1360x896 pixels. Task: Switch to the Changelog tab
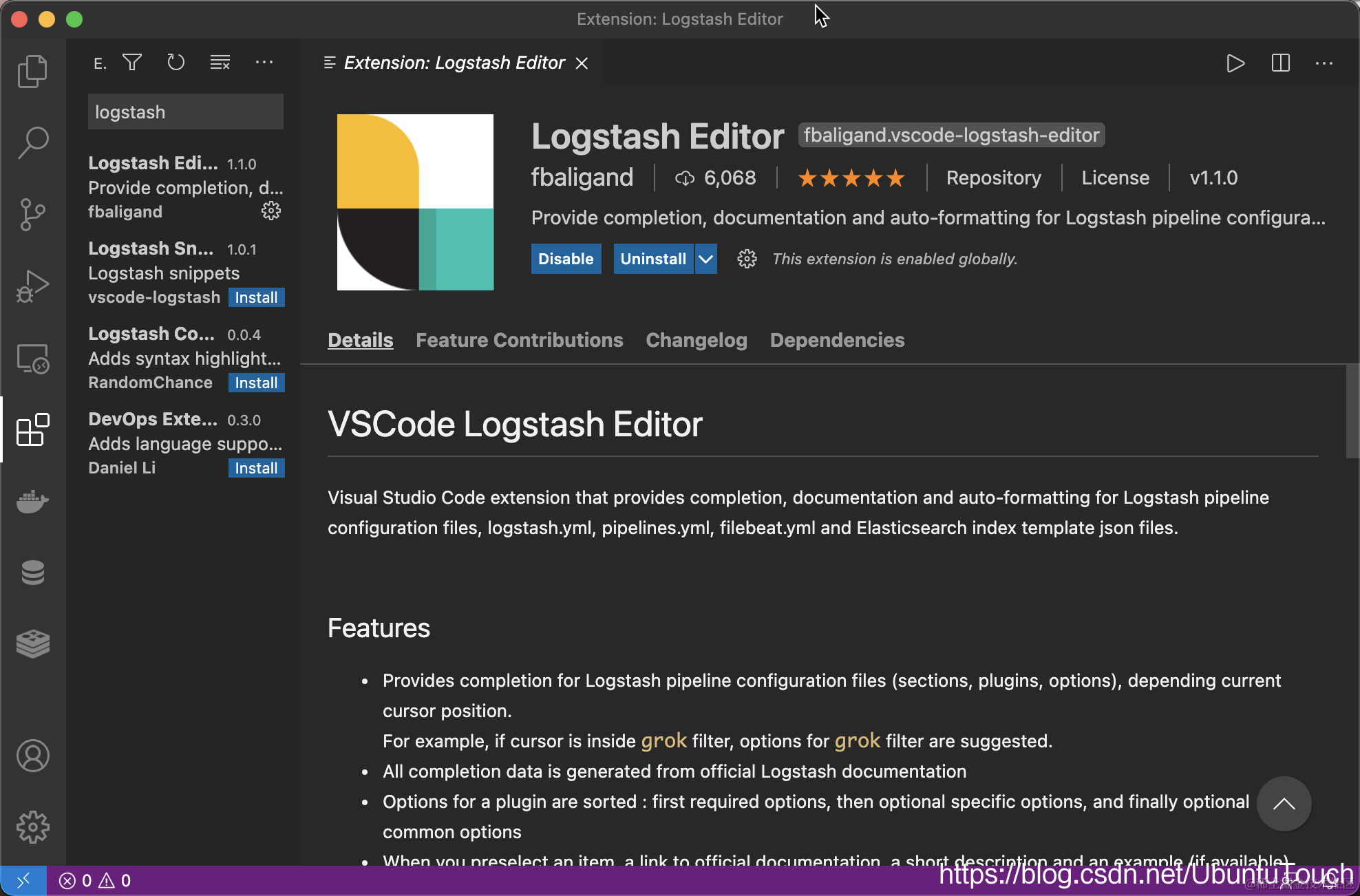696,340
